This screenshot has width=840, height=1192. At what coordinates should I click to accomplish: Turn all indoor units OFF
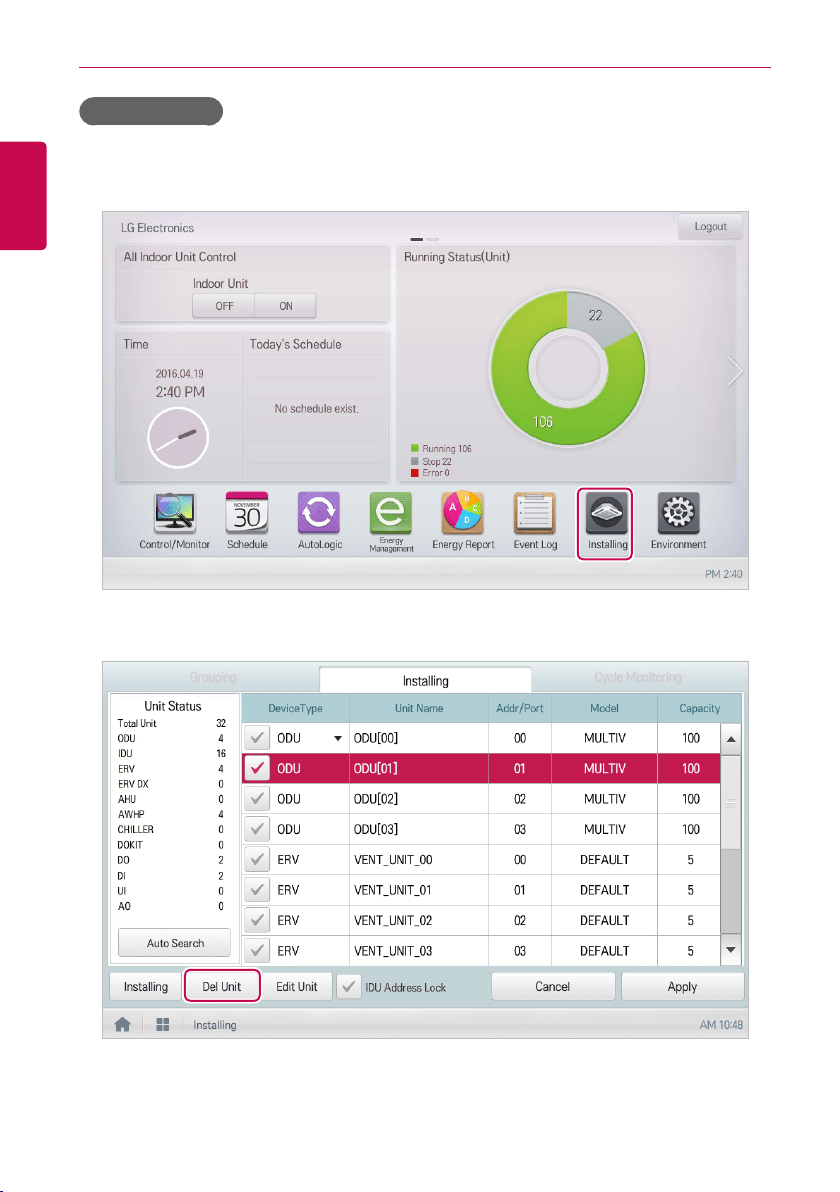coord(223,306)
